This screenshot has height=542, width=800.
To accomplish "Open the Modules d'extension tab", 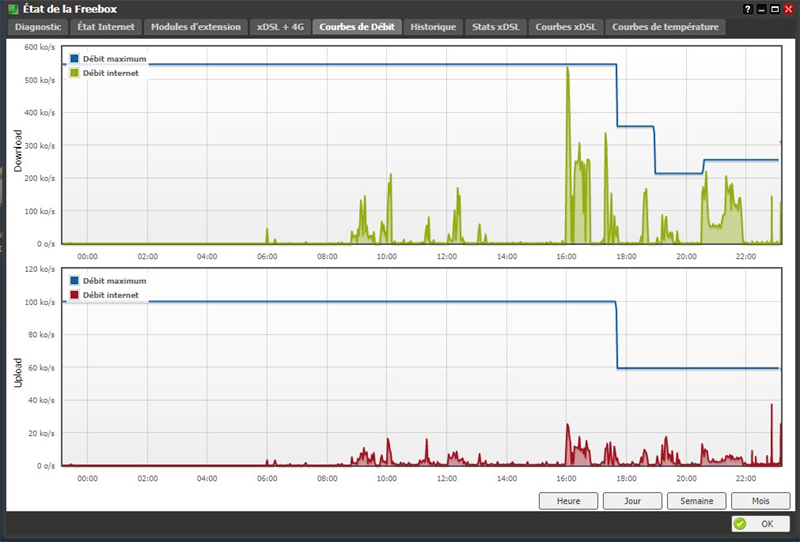I will point(195,27).
